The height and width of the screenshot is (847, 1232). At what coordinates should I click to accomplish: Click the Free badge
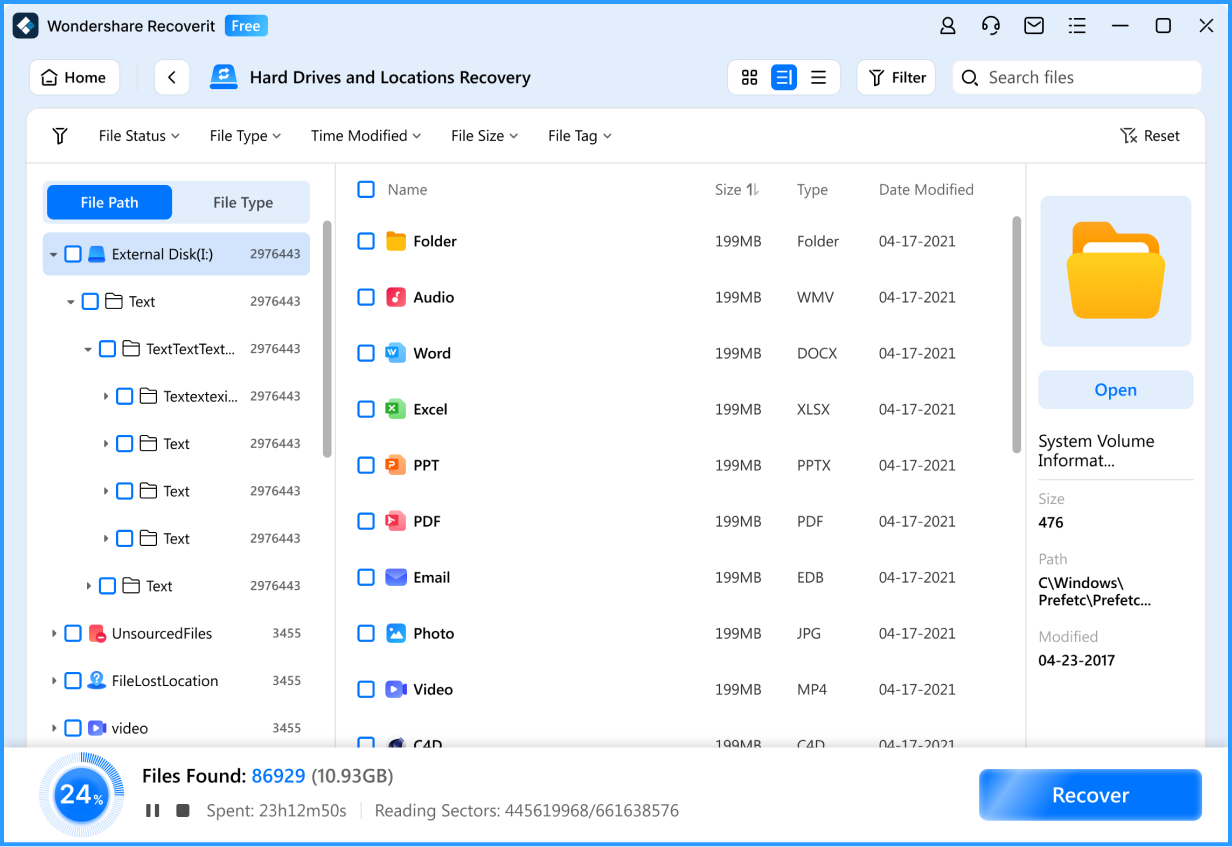[245, 26]
